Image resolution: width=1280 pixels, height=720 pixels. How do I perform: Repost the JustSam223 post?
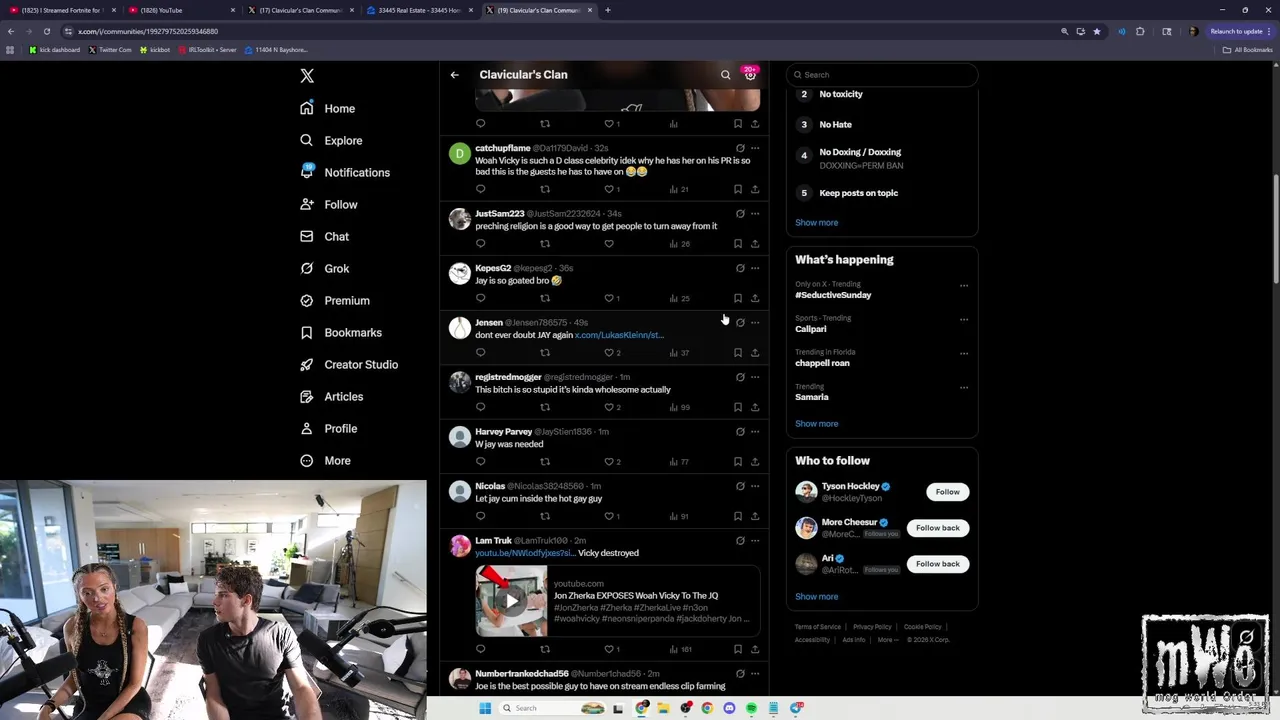545,243
